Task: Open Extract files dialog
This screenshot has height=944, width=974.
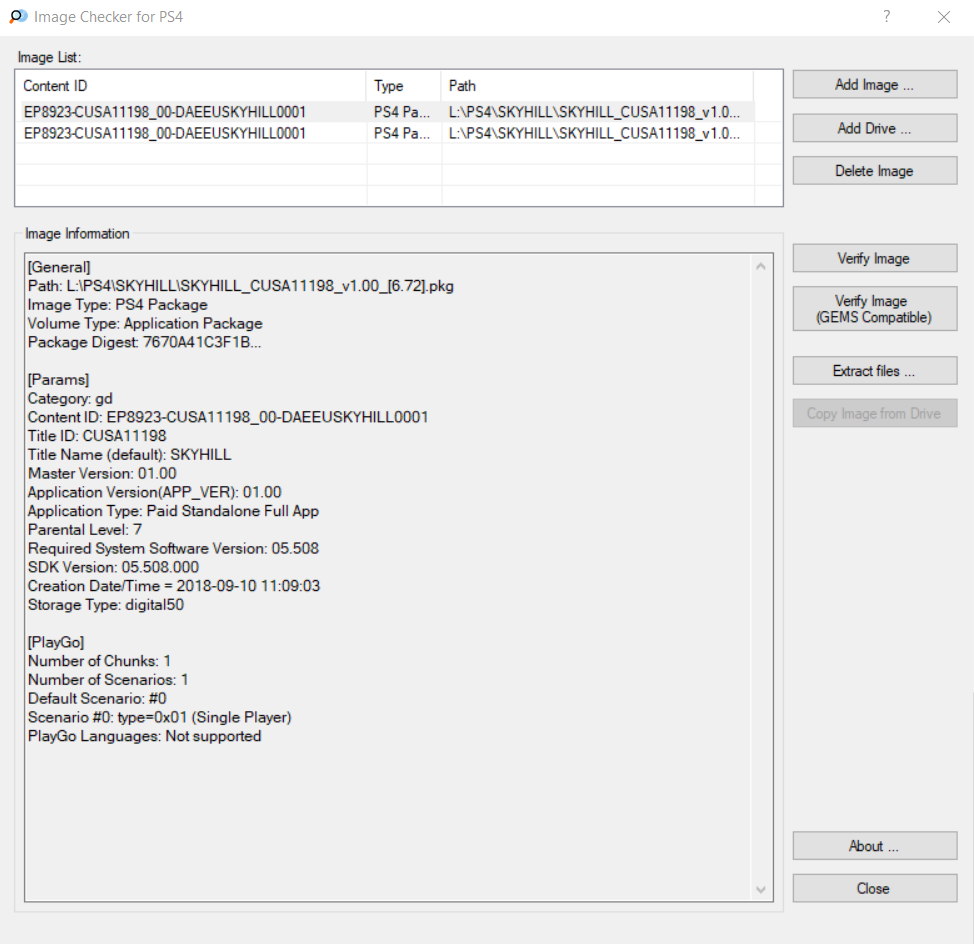Action: coord(875,371)
